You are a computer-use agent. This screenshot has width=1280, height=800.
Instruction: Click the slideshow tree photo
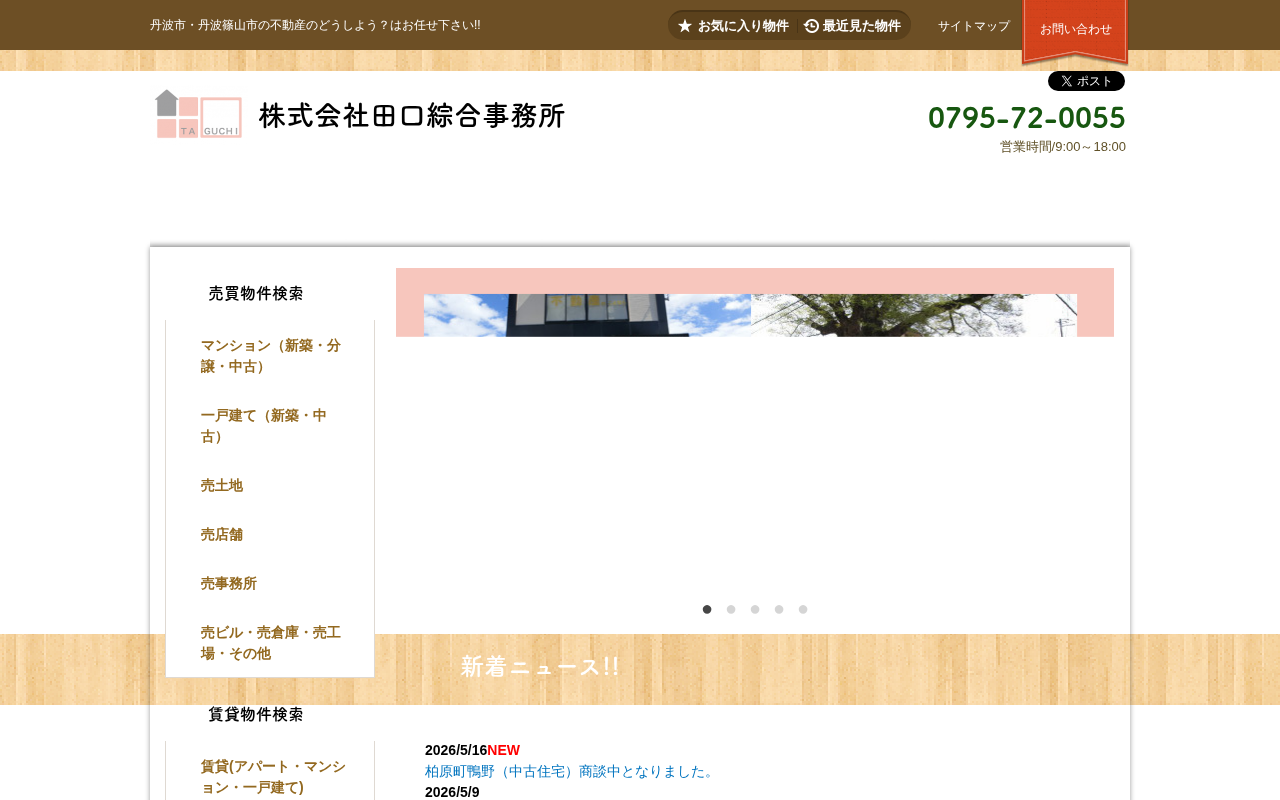click(914, 315)
